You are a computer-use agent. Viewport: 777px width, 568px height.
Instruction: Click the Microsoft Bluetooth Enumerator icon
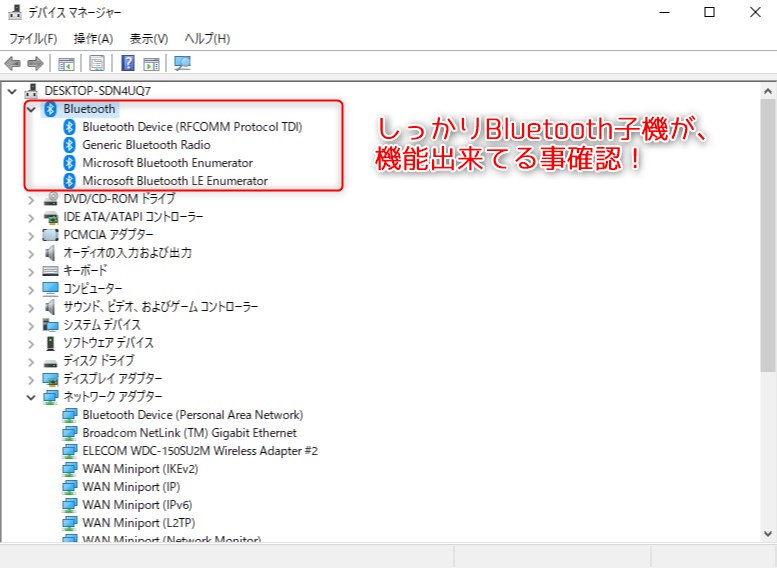coord(69,163)
